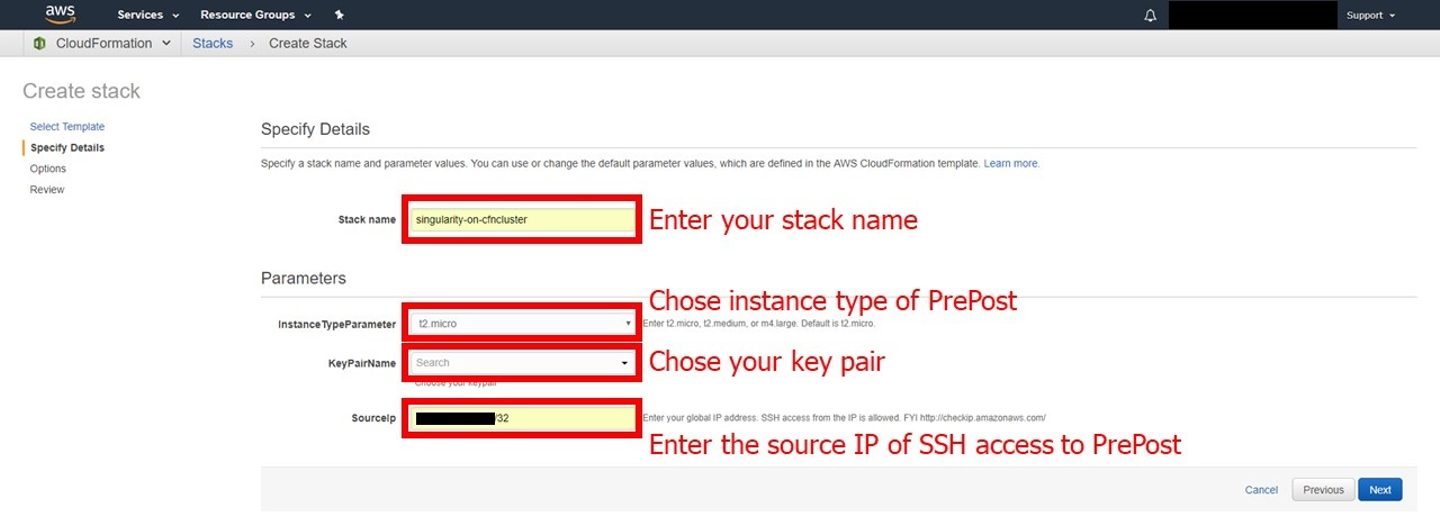Go to Stacks breadcrumb link
The image size is (1440, 525).
(x=212, y=43)
